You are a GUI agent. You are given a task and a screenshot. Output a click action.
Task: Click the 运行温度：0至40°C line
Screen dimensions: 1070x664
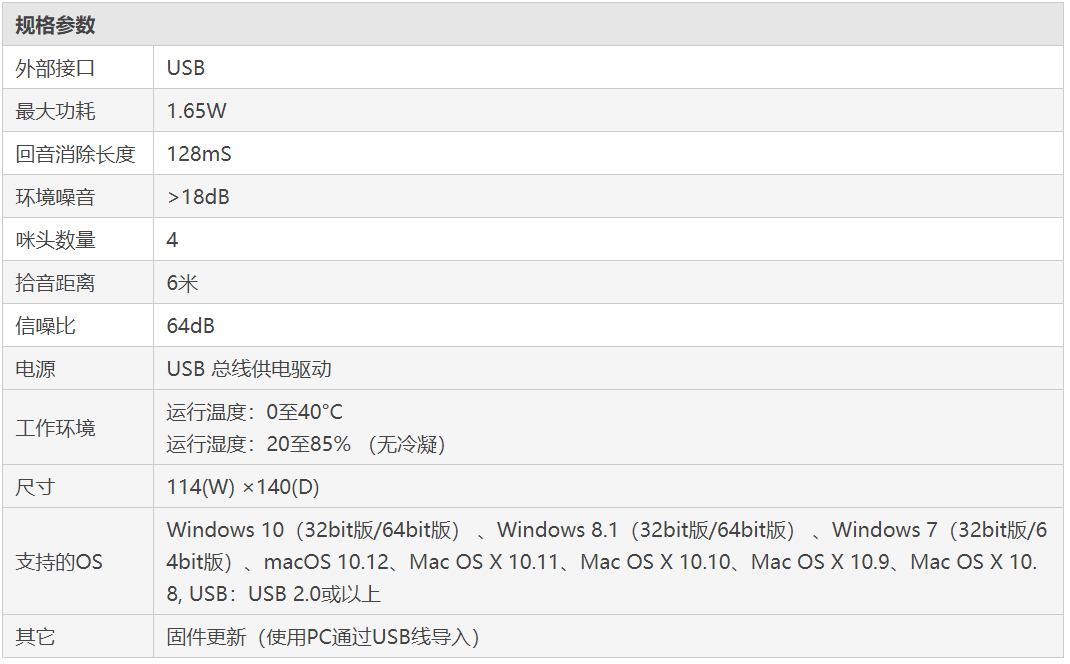[255, 412]
